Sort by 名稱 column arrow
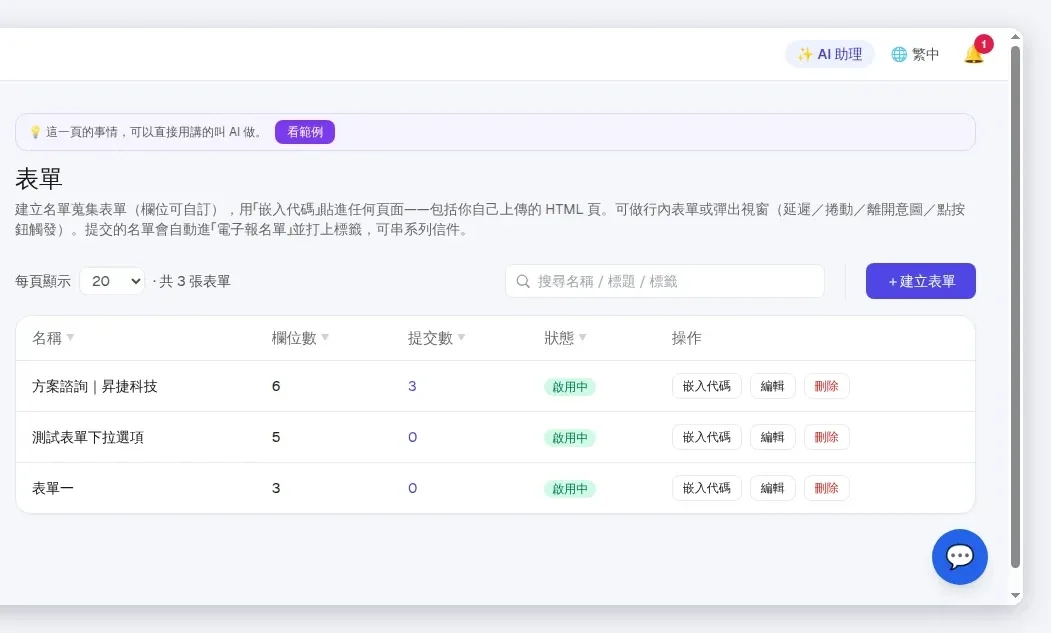The width and height of the screenshot is (1051, 633). pos(70,337)
